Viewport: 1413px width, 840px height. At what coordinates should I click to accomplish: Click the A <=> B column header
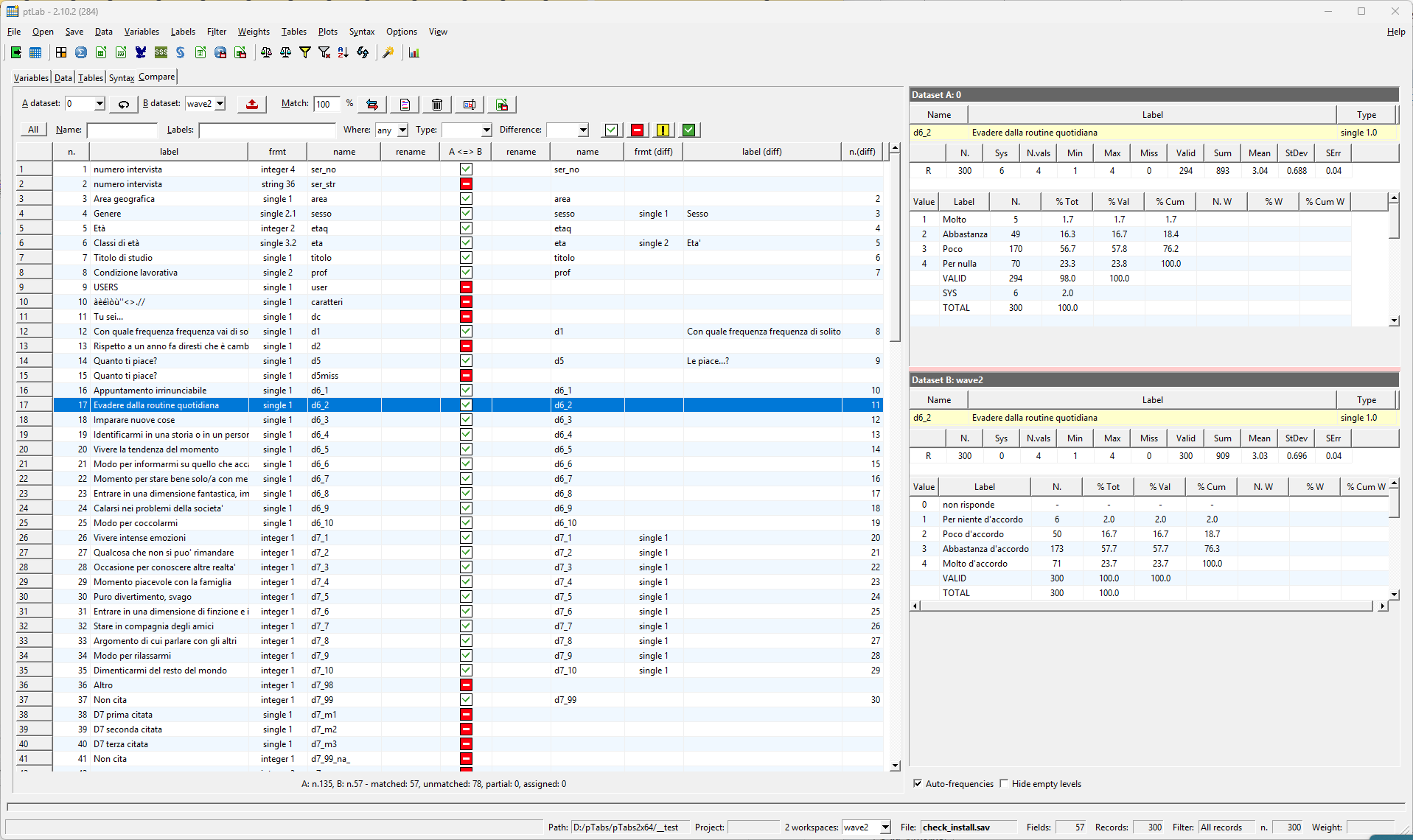[x=465, y=152]
